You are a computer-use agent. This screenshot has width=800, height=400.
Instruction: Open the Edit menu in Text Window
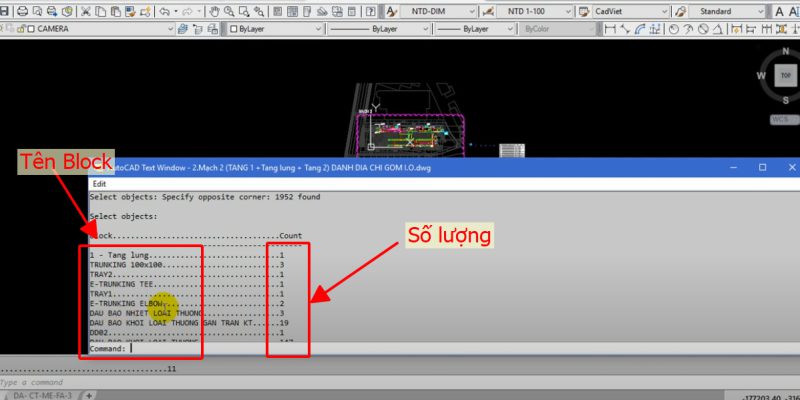[x=98, y=184]
